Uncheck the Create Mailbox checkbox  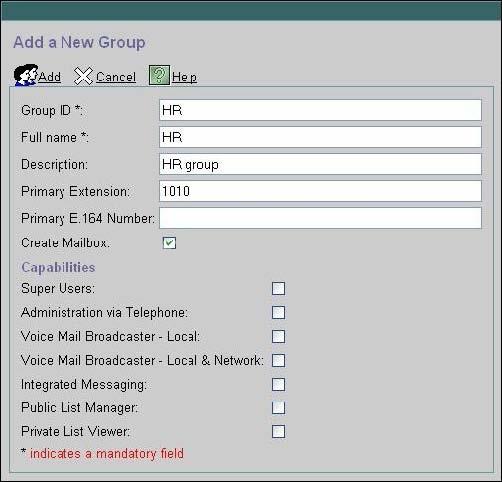pyautogui.click(x=169, y=243)
